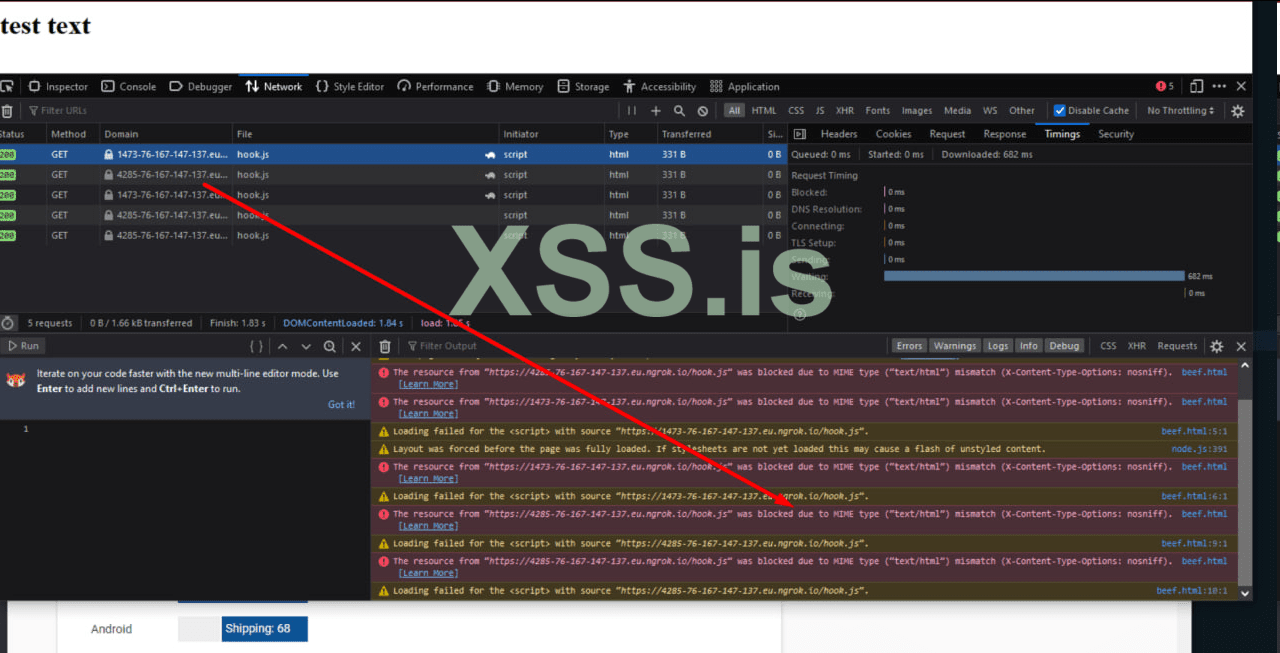Toggle console Logs filter
The height and width of the screenshot is (653, 1280).
(998, 346)
